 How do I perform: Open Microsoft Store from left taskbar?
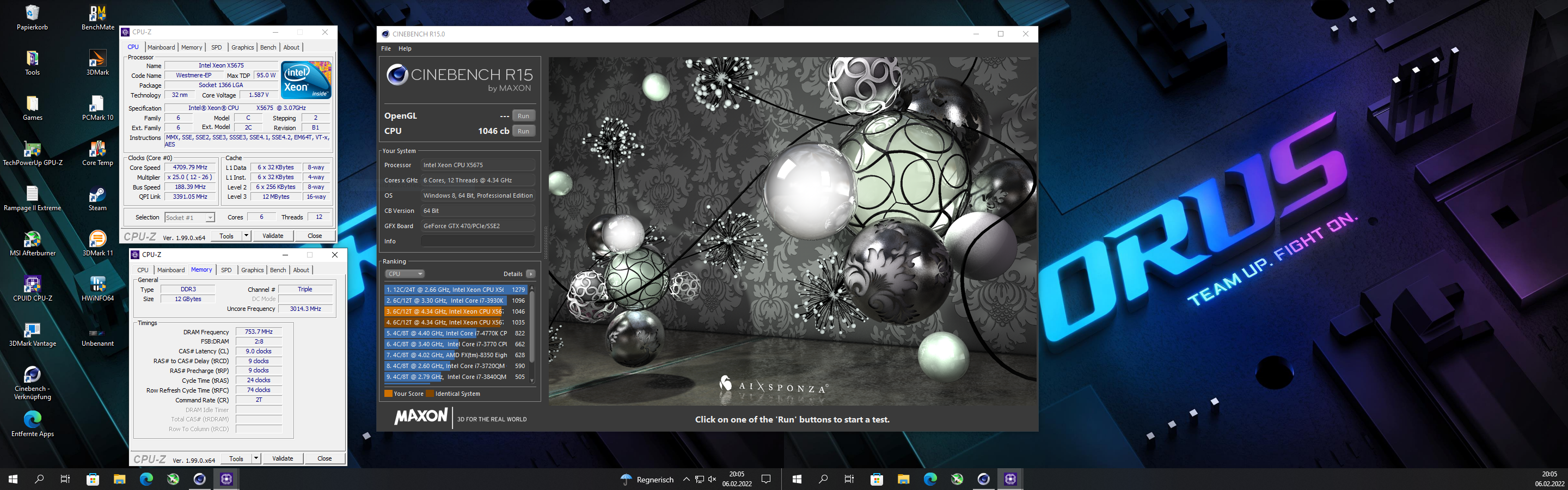pos(93,479)
